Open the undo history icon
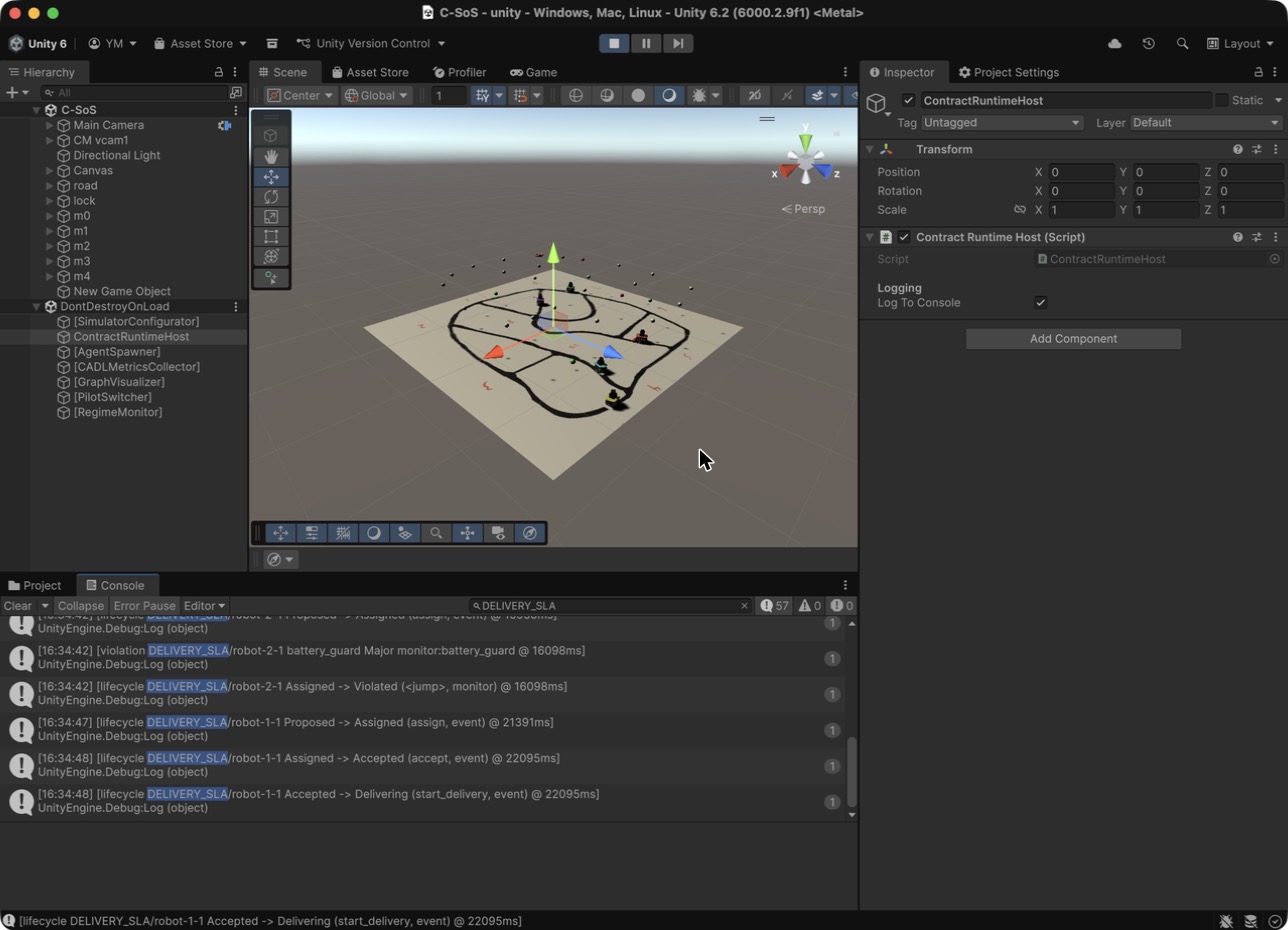Screen dimensions: 1288x930 (x=1148, y=44)
